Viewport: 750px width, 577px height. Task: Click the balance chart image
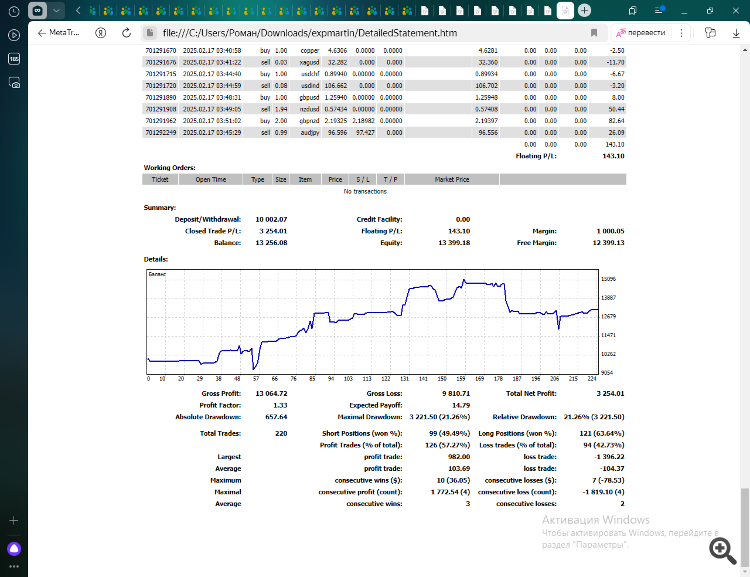click(382, 325)
